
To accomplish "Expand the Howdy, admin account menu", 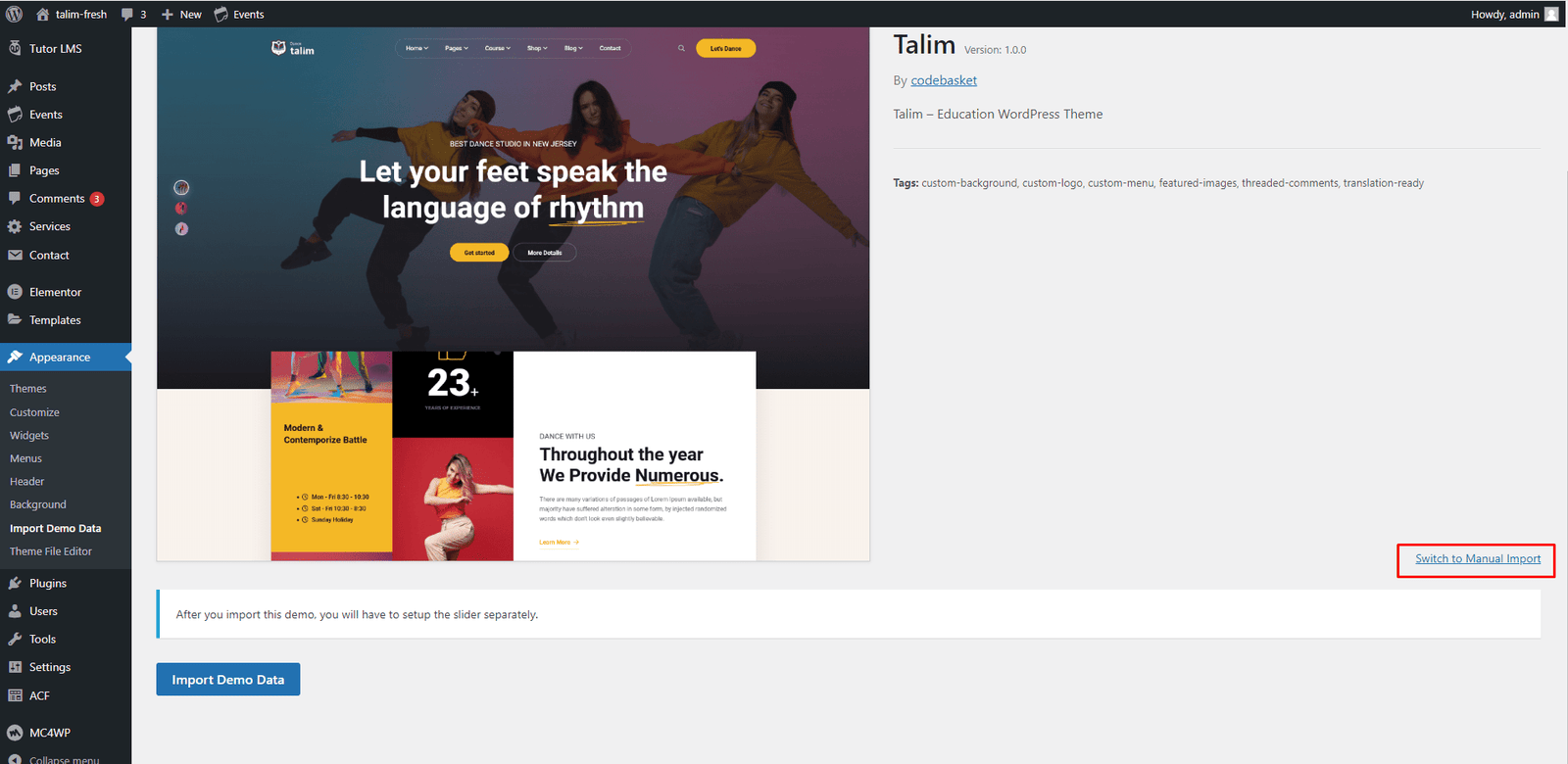I will 1514,14.
